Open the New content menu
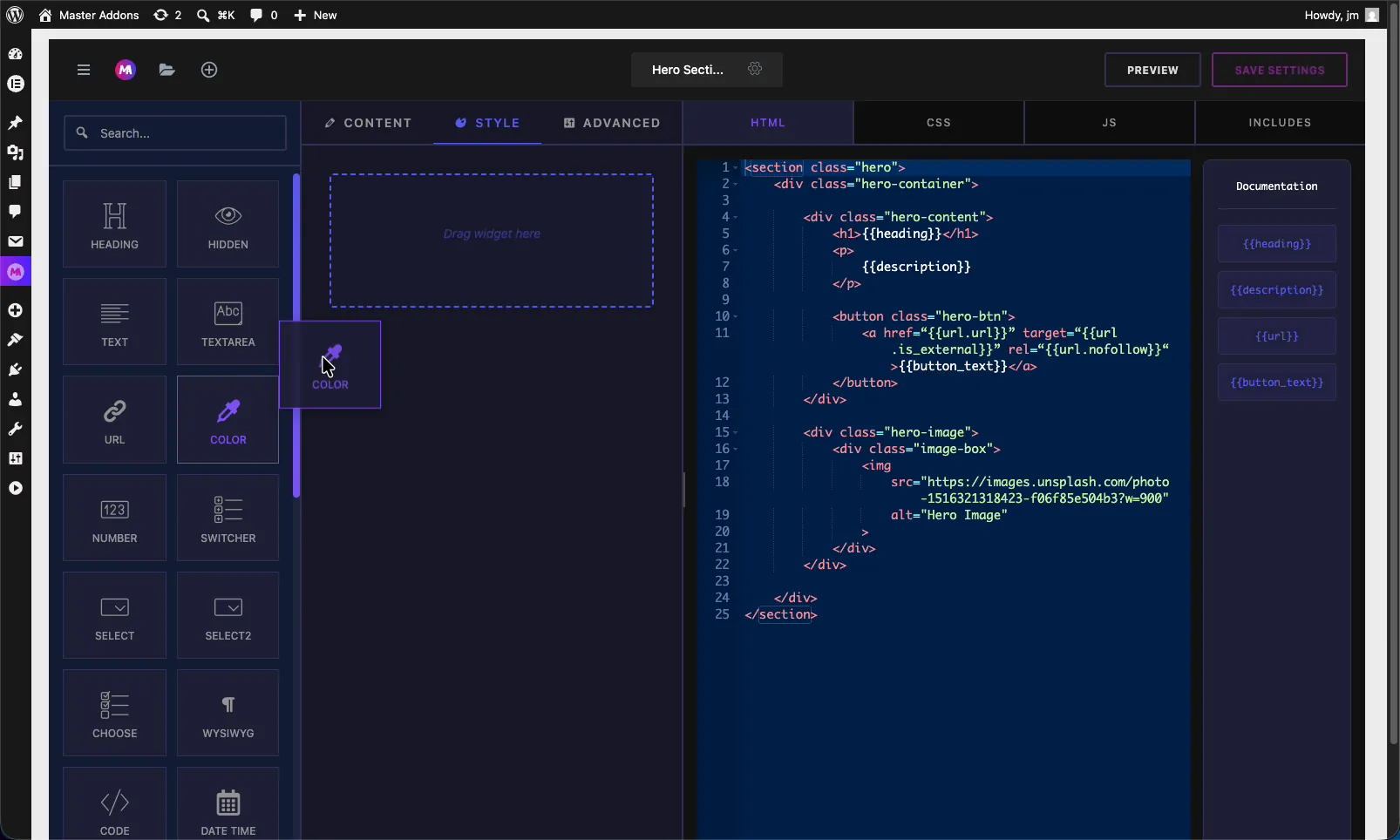This screenshot has width=1400, height=840. pyautogui.click(x=316, y=15)
